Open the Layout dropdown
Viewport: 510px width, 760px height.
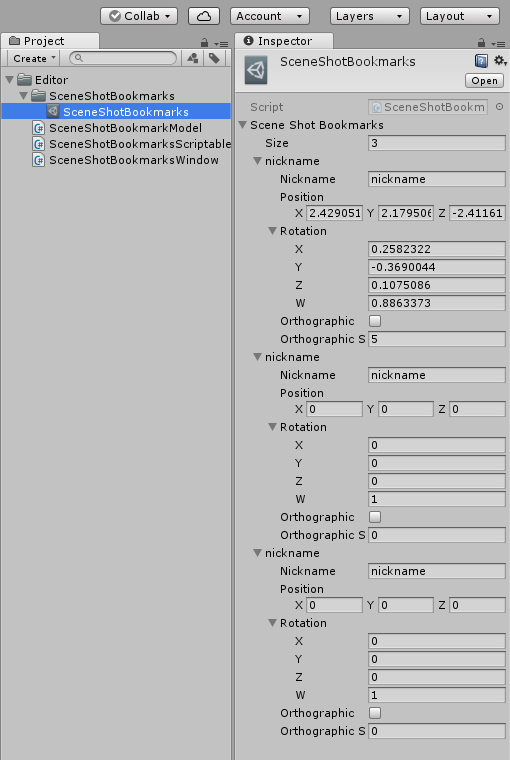(x=460, y=16)
